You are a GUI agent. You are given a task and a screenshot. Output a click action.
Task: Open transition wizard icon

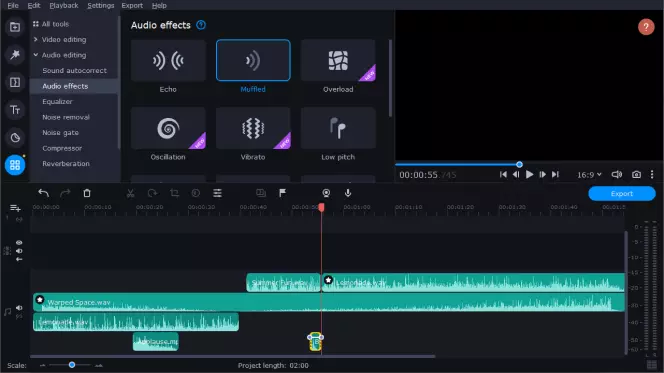(261, 193)
